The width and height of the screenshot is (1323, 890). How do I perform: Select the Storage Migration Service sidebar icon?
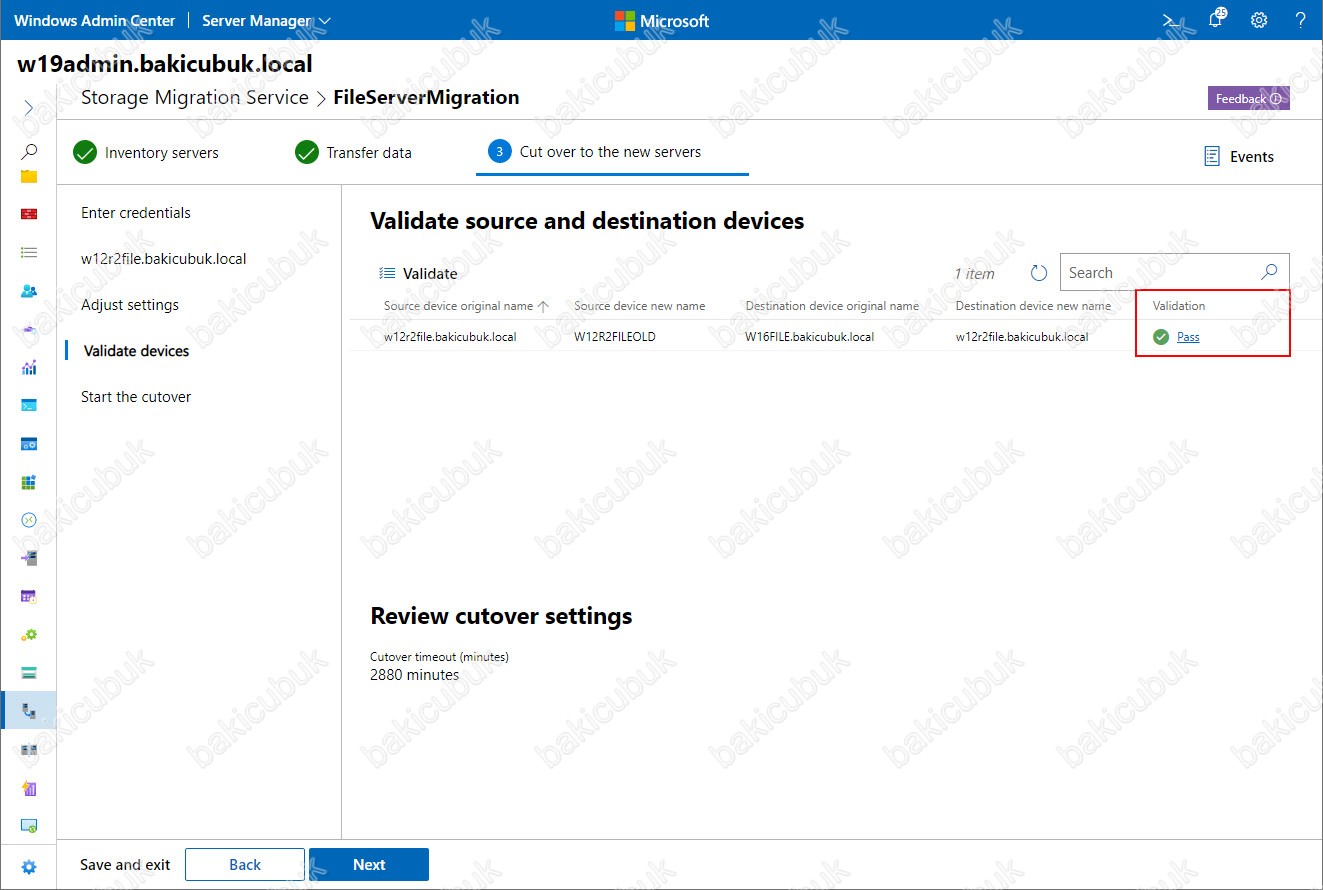point(29,711)
